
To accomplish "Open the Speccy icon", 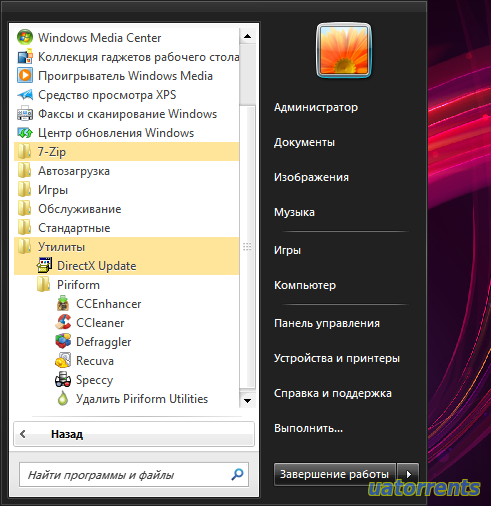I will (63, 379).
